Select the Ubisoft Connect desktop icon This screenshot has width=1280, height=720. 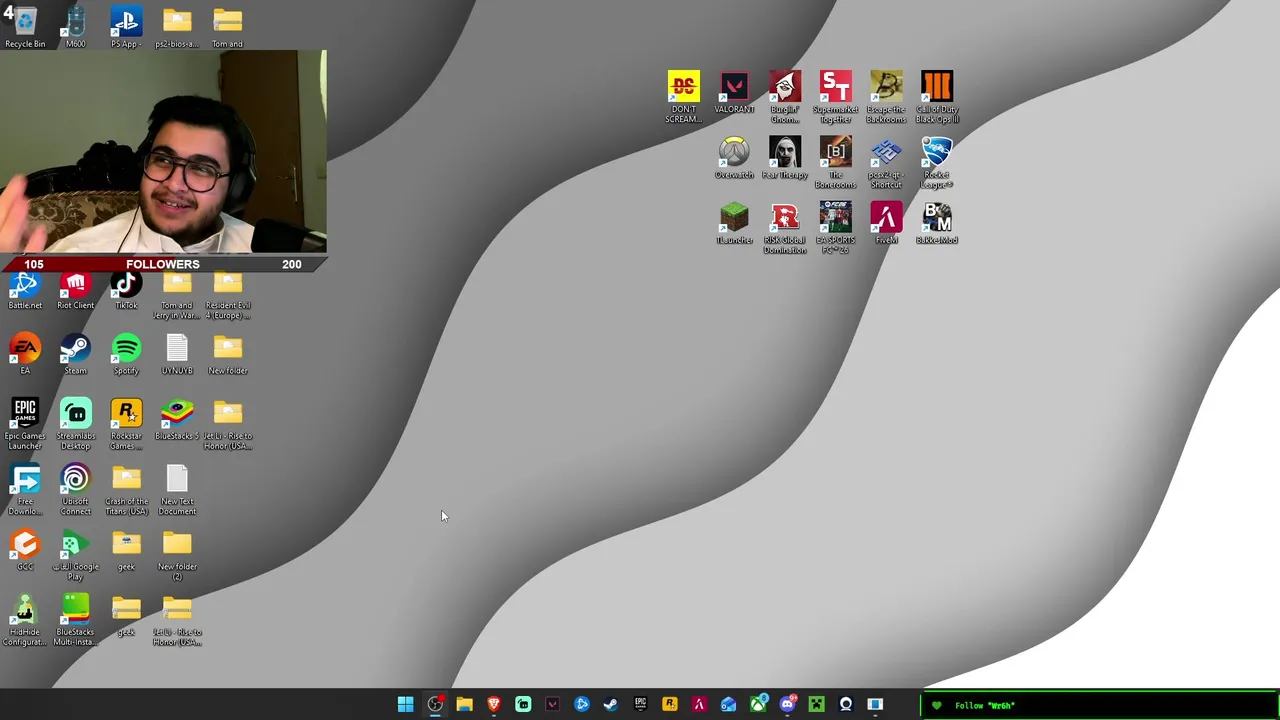[x=75, y=490]
